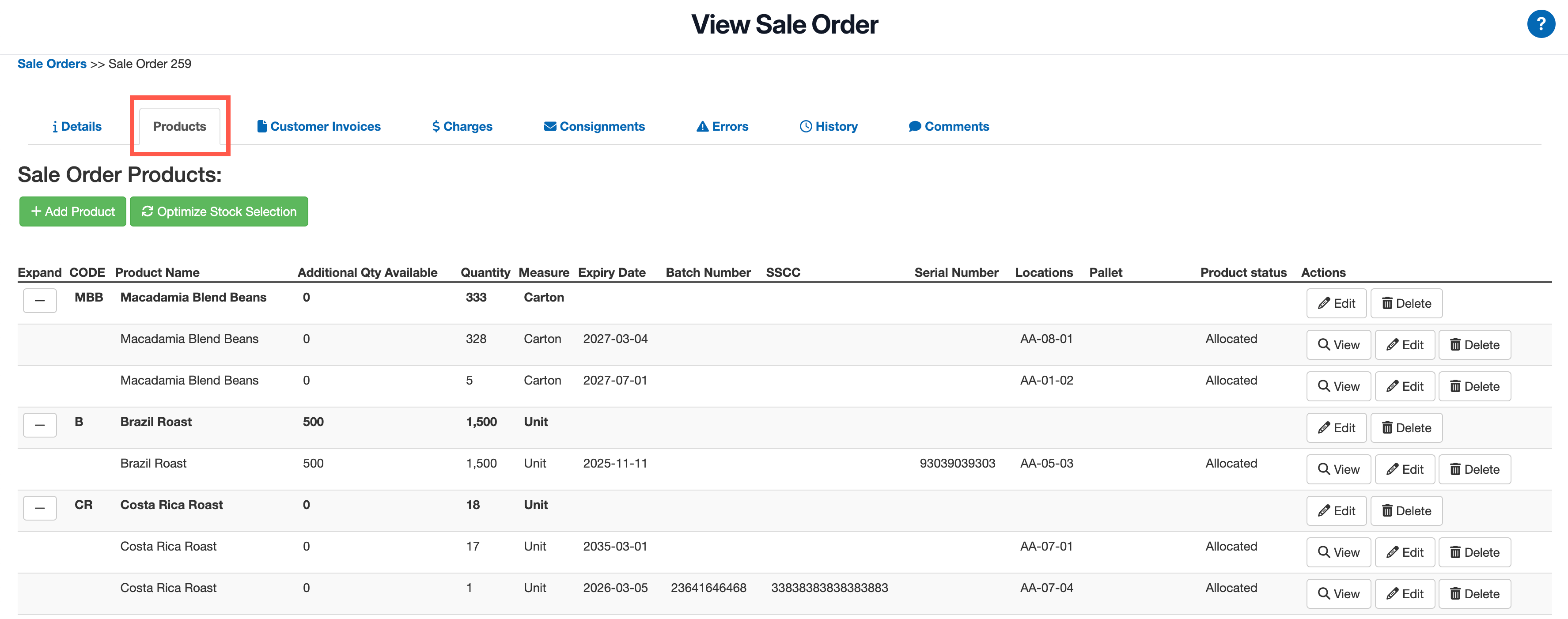
Task: Navigate back via Sale Orders breadcrumb link
Action: pyautogui.click(x=52, y=63)
